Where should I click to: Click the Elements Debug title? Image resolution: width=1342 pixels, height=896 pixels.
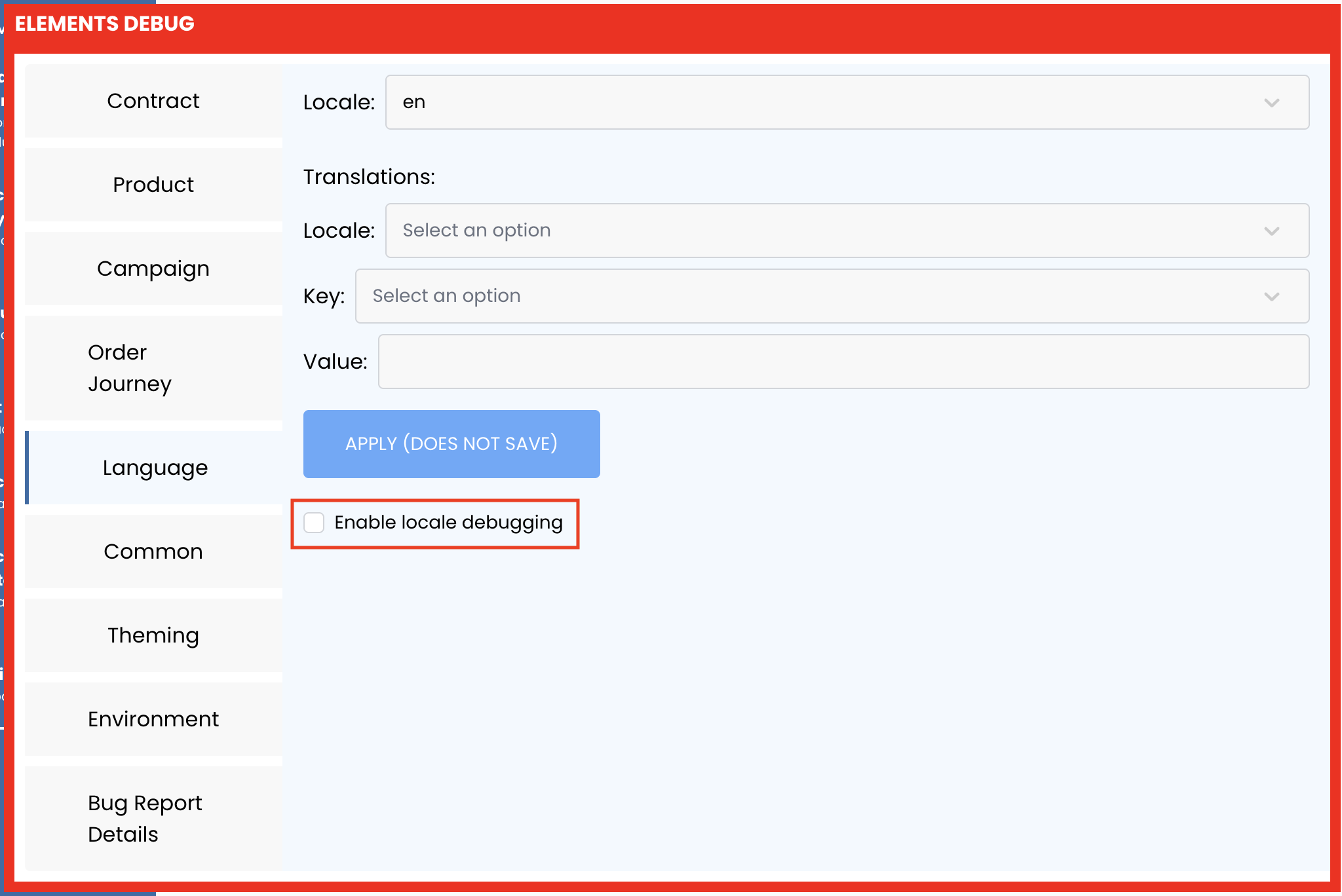pyautogui.click(x=105, y=24)
